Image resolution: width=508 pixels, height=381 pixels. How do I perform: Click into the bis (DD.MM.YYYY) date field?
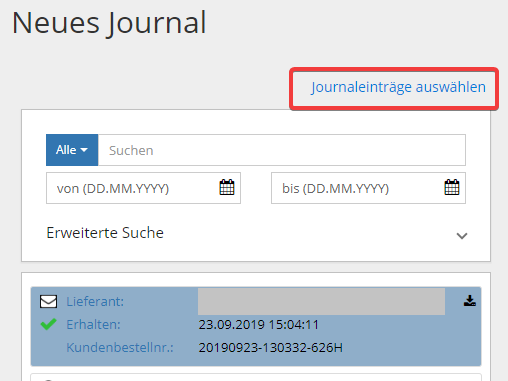368,188
